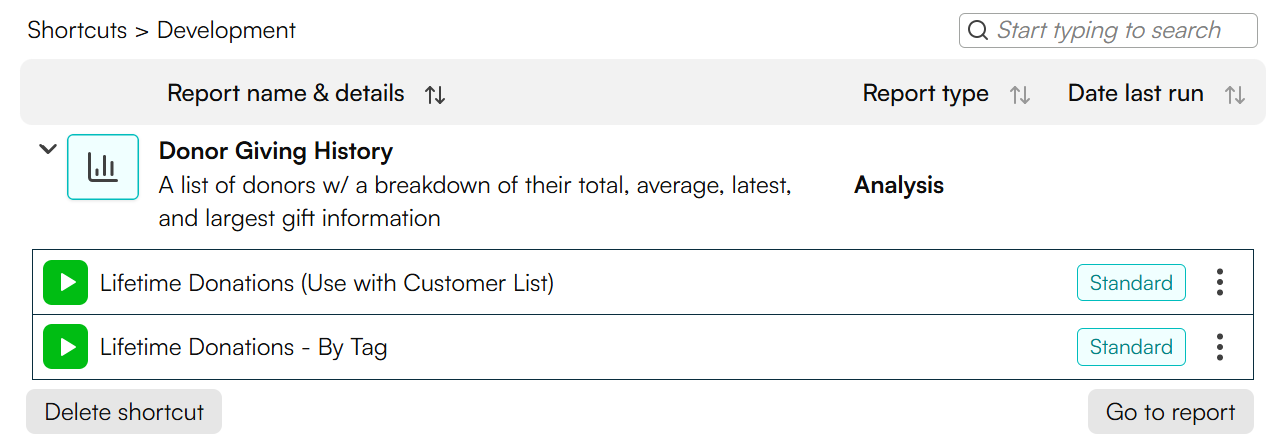The image size is (1287, 445).
Task: Focus the Start typing to search field
Action: click(x=1108, y=31)
